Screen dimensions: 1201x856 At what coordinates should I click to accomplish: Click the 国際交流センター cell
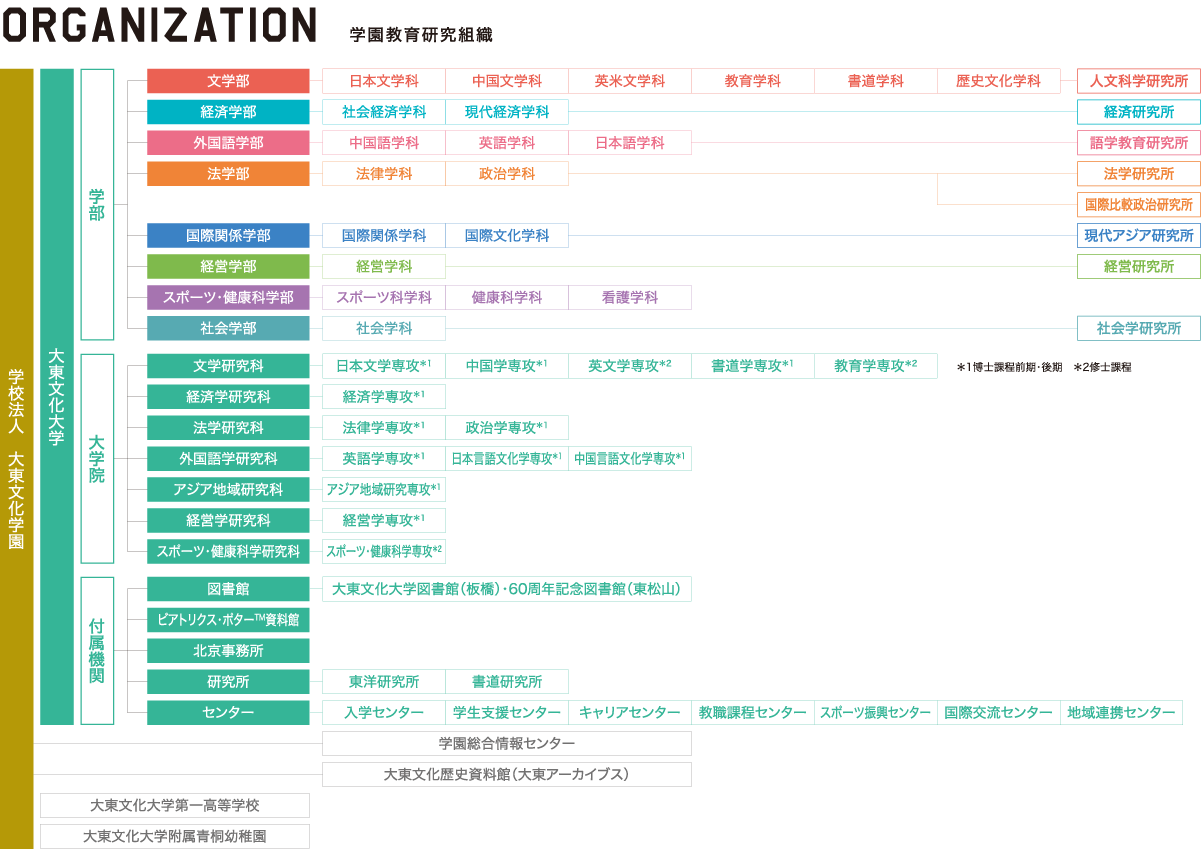pyautogui.click(x=999, y=713)
